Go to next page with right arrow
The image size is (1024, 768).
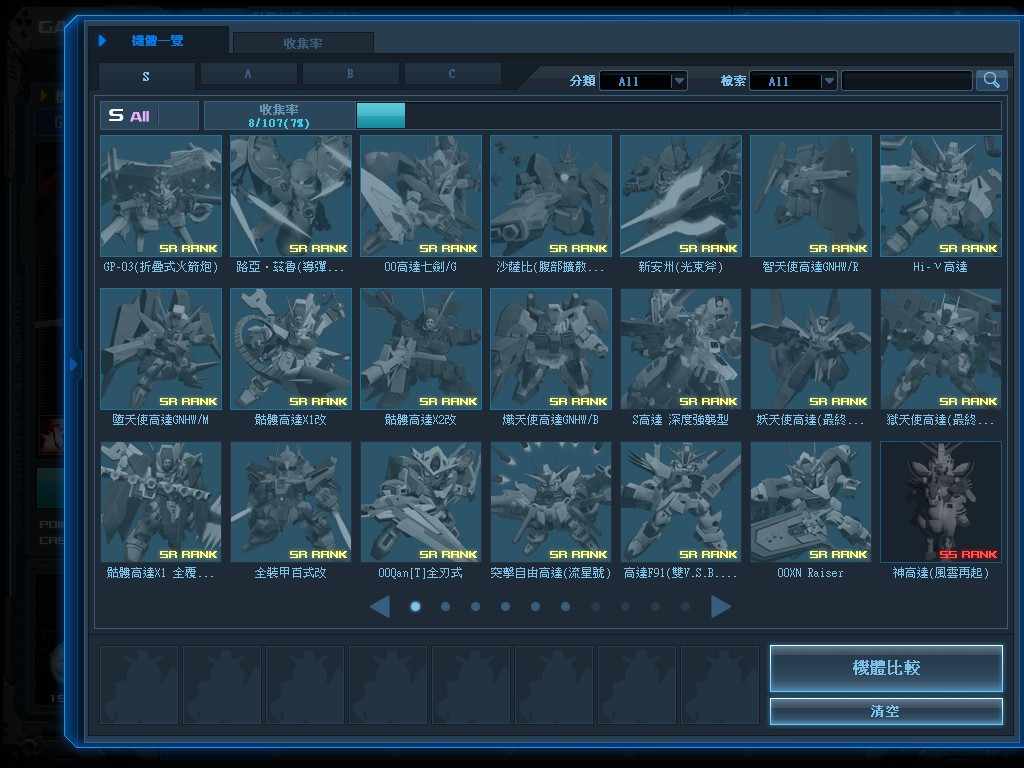click(x=720, y=607)
